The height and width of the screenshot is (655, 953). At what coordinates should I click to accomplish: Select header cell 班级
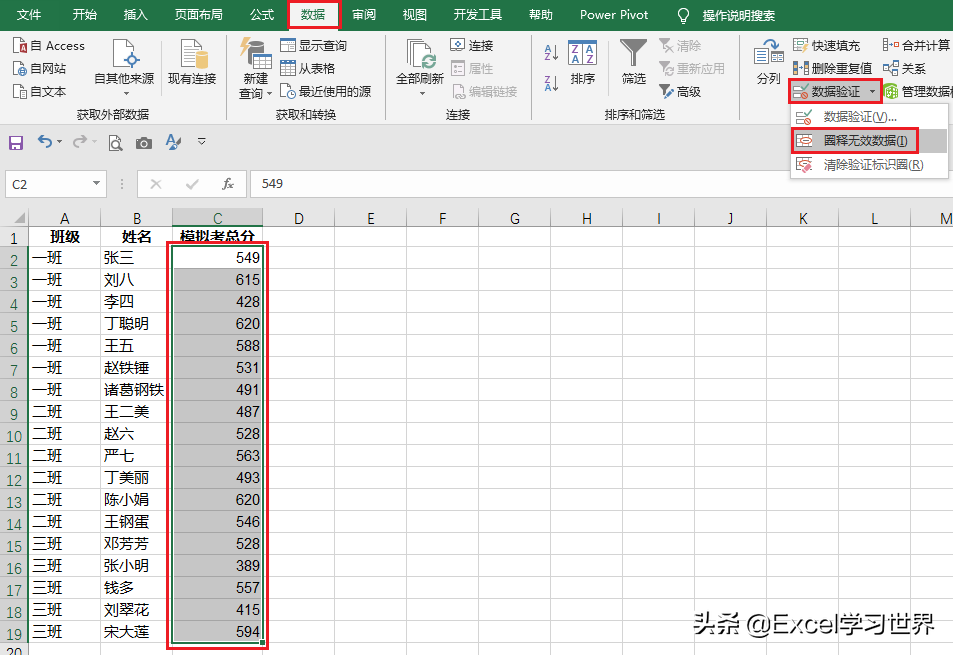pos(64,236)
